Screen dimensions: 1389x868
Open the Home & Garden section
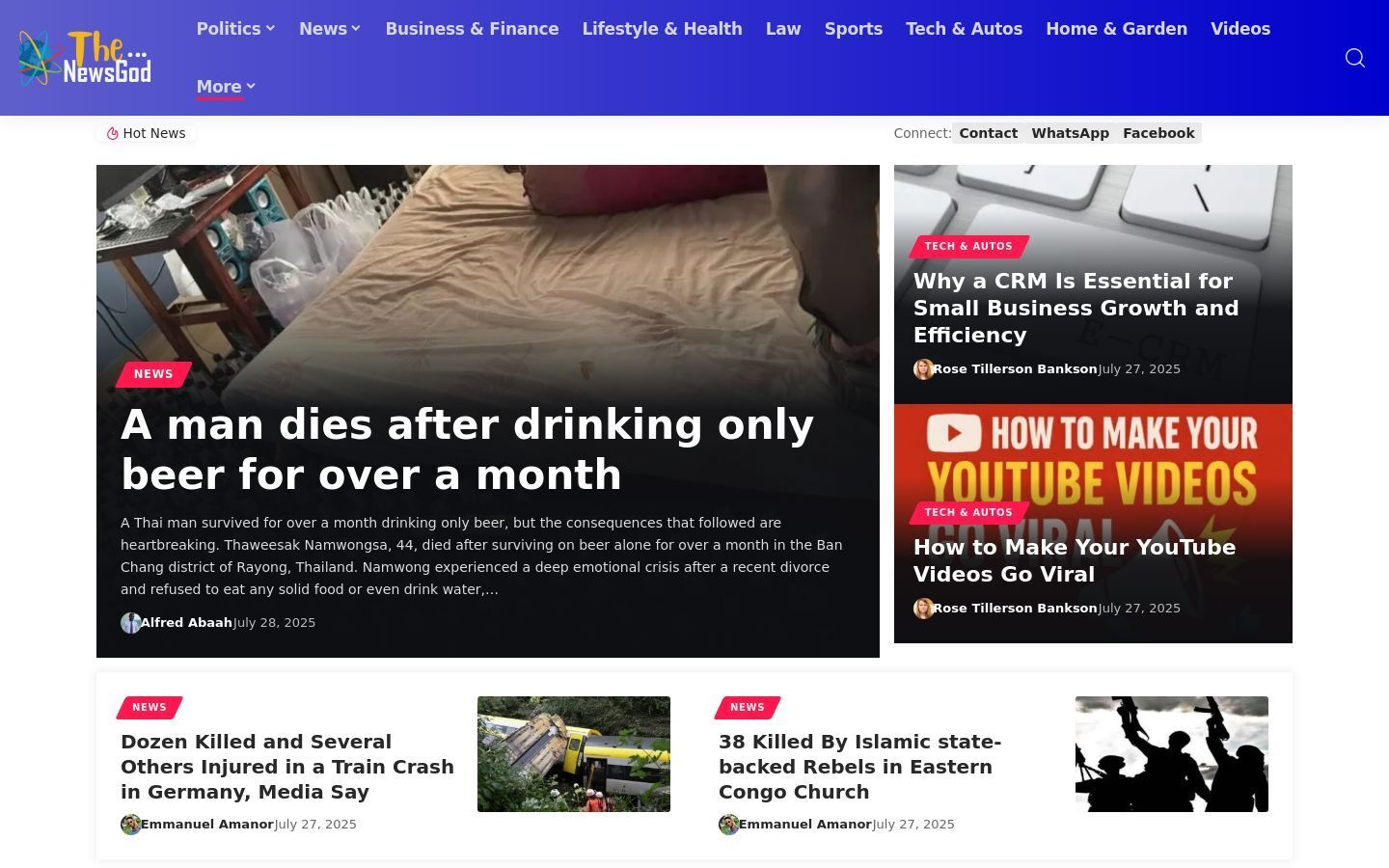point(1116,29)
